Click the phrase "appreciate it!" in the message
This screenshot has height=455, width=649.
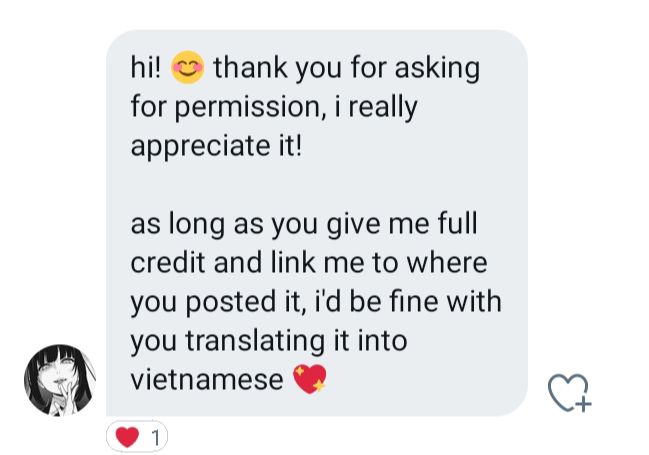[x=216, y=146]
